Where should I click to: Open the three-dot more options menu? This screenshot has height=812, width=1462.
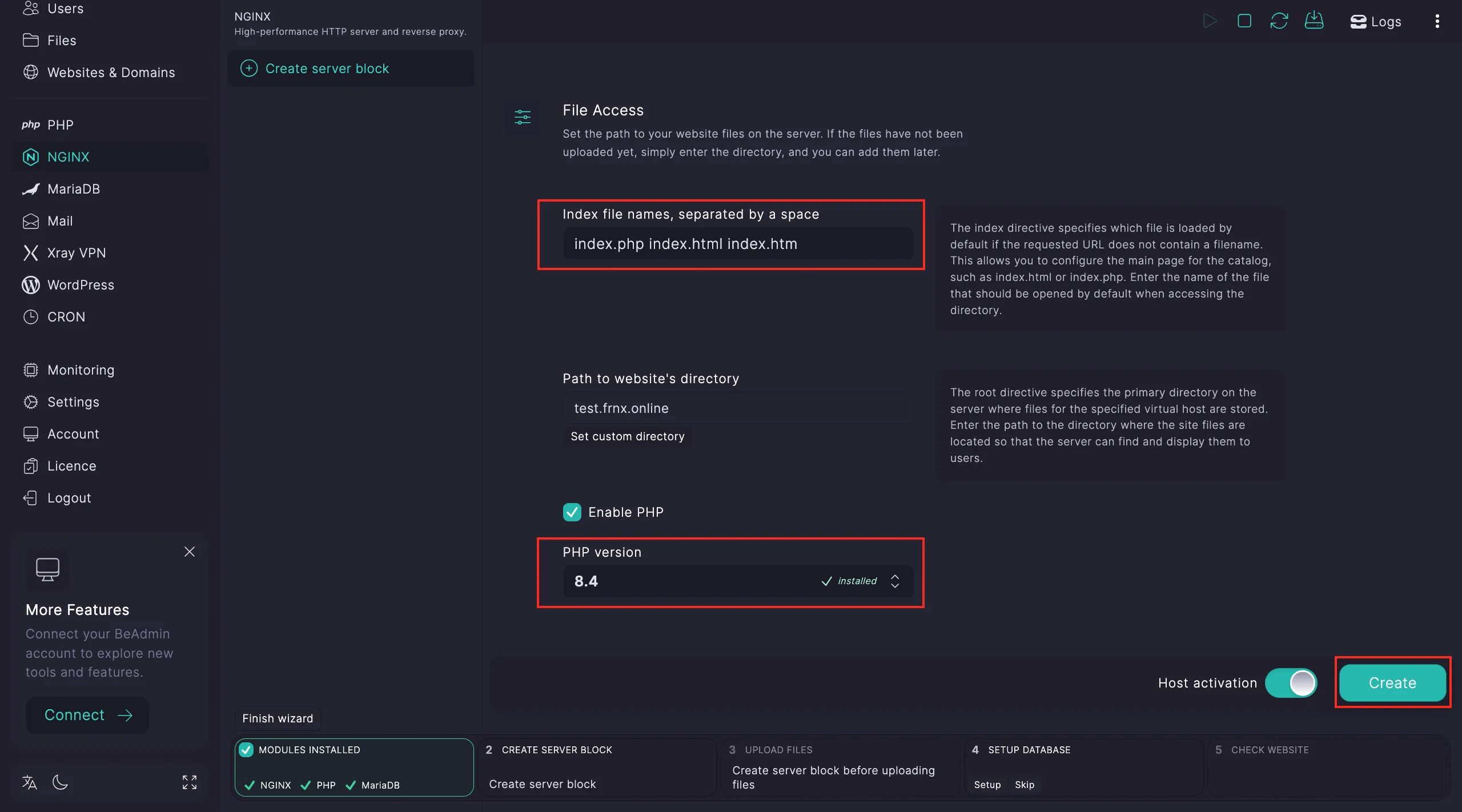(1437, 21)
